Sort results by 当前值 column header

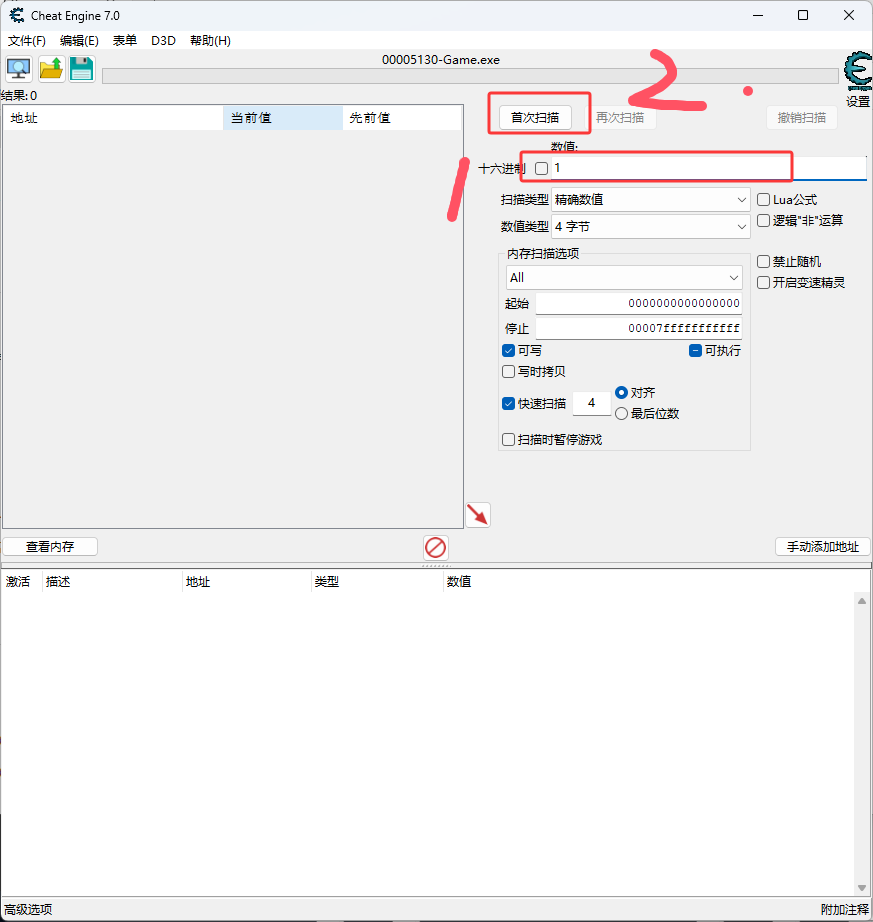click(283, 118)
